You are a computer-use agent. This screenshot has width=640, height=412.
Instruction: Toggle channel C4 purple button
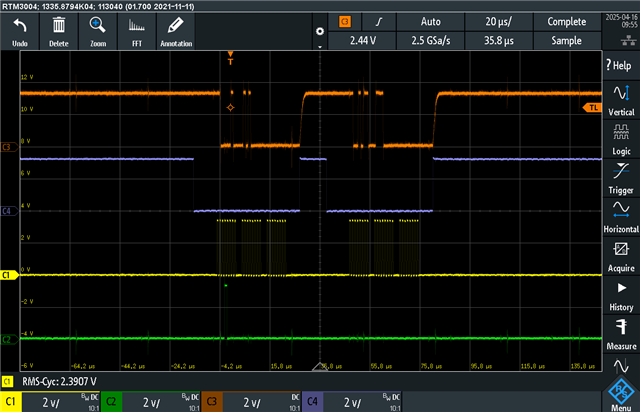[312, 402]
